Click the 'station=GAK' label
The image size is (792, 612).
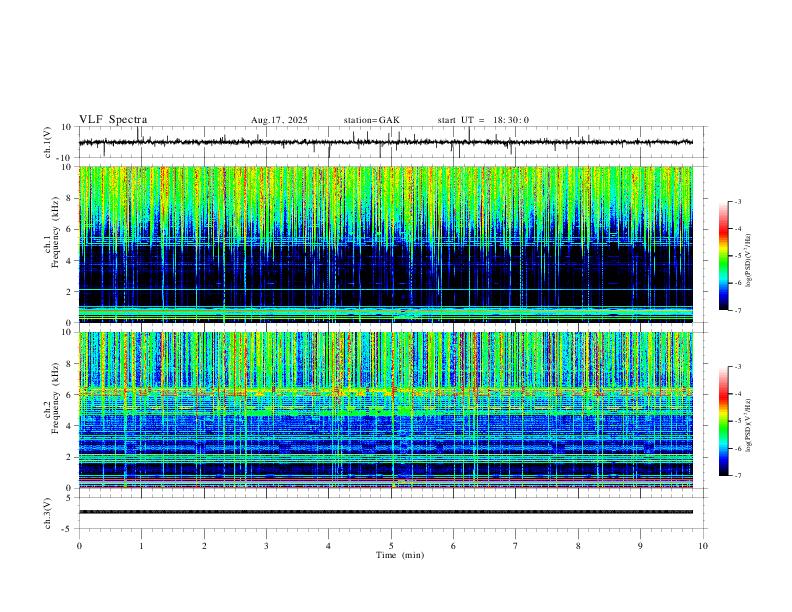371,120
